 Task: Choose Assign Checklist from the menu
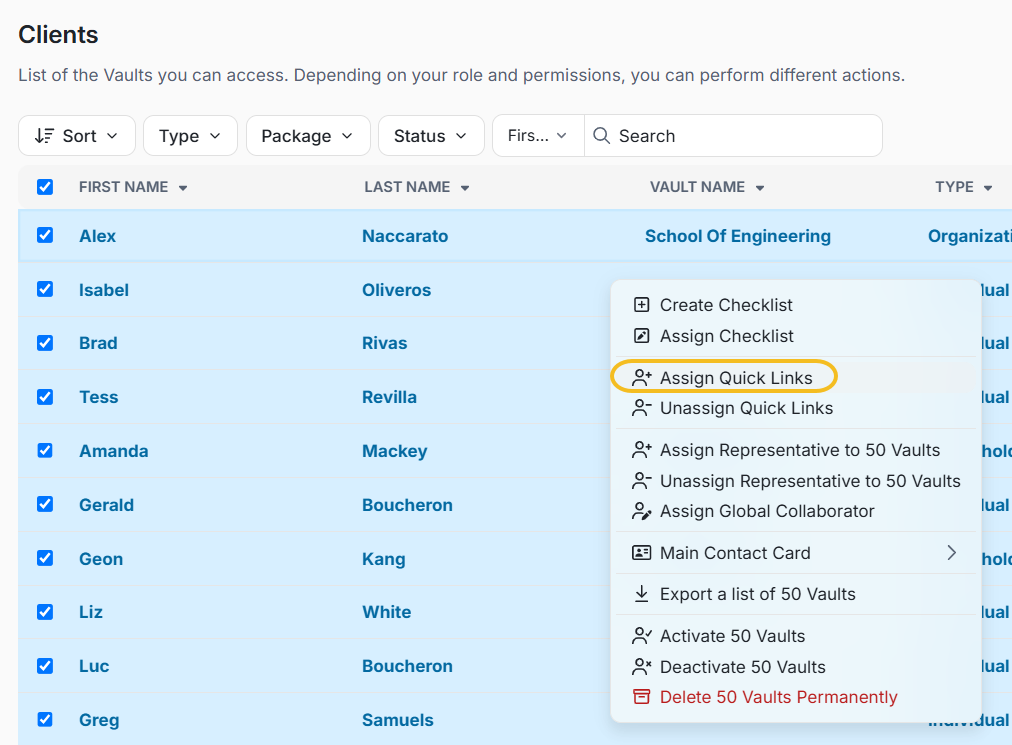tap(795, 336)
